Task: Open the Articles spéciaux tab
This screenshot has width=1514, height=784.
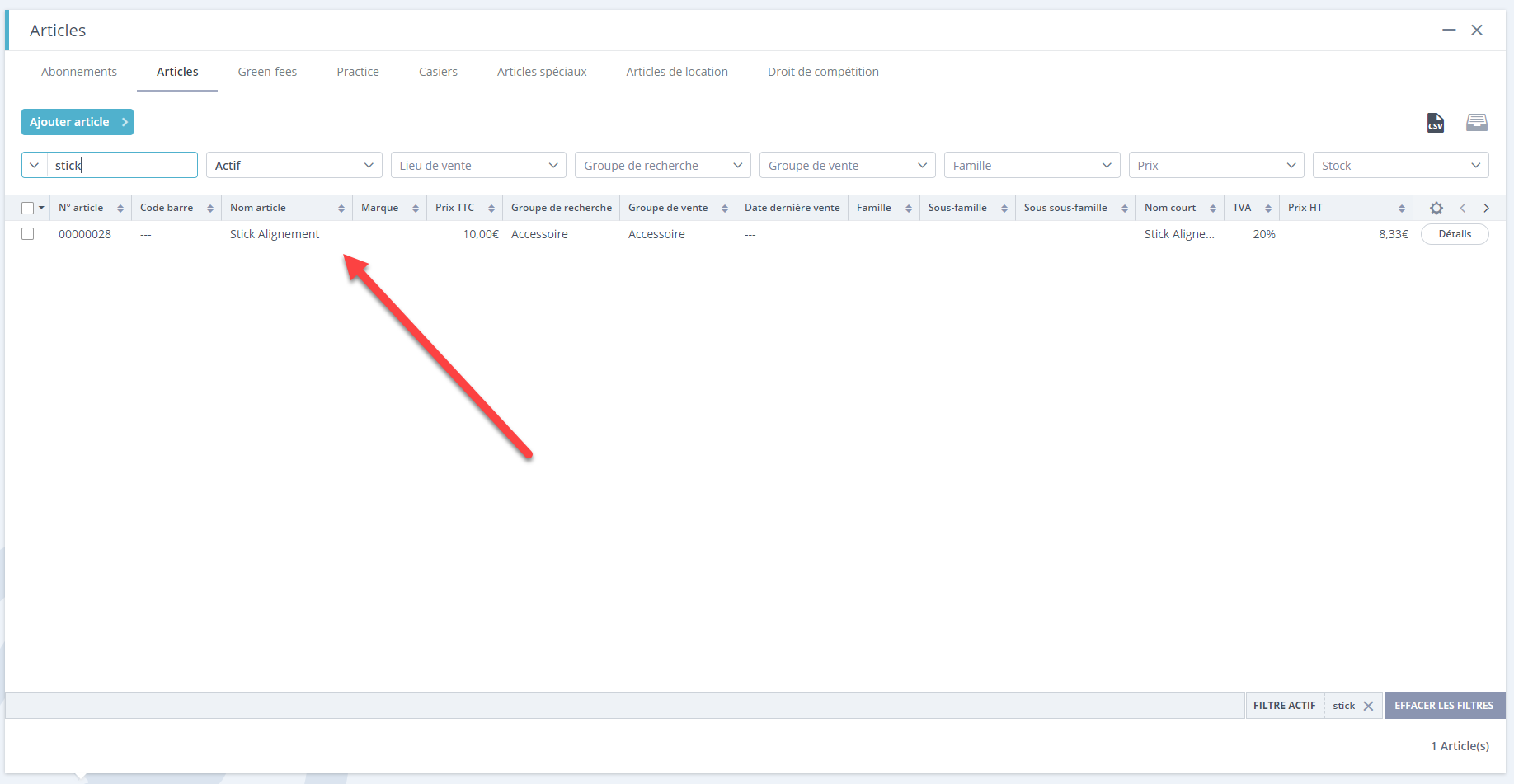Action: pyautogui.click(x=542, y=72)
